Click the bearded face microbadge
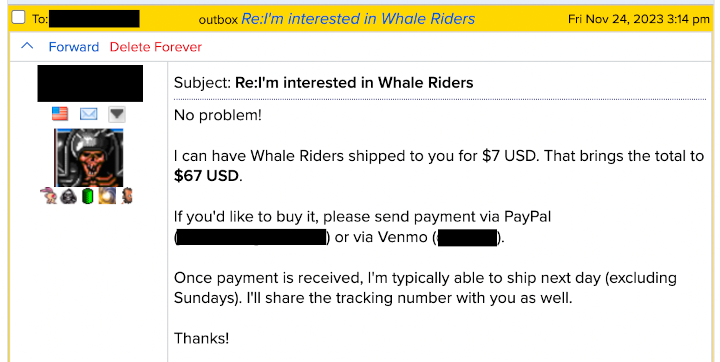 pyautogui.click(x=127, y=196)
